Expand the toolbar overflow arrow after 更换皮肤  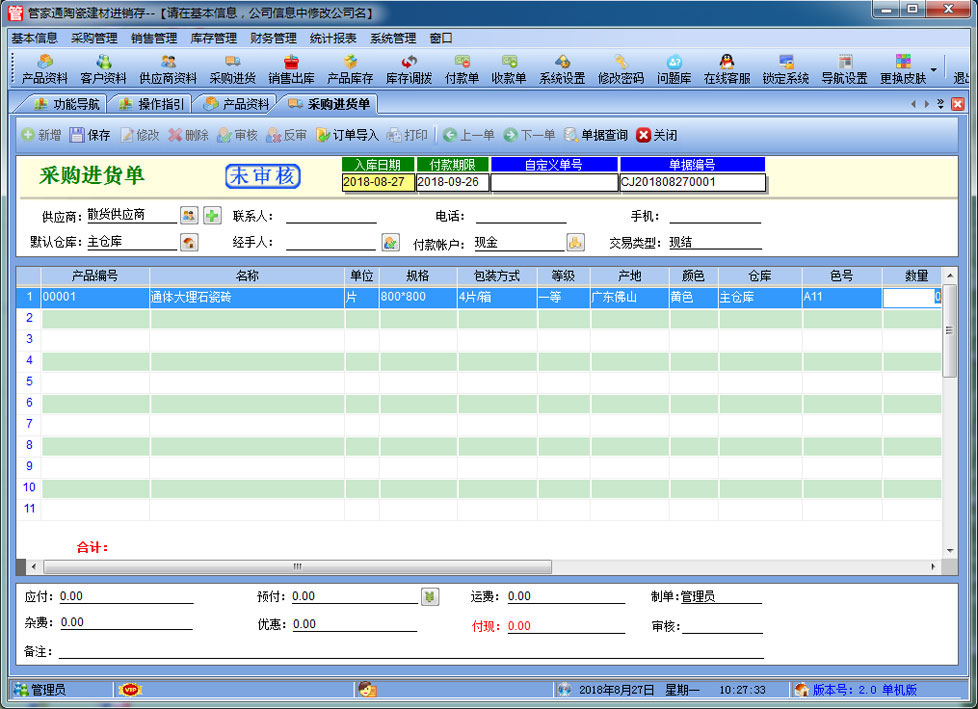point(934,70)
